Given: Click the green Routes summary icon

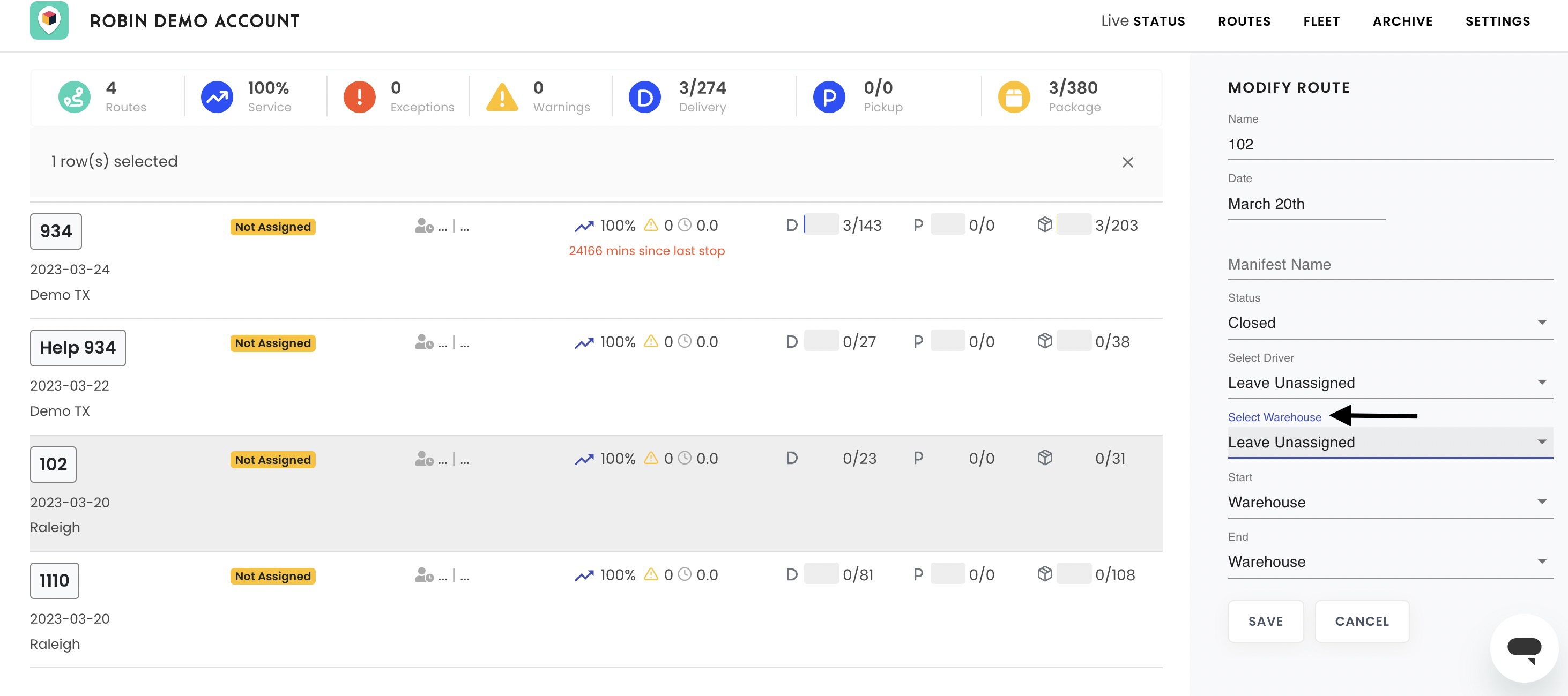Looking at the screenshot, I should tap(75, 98).
